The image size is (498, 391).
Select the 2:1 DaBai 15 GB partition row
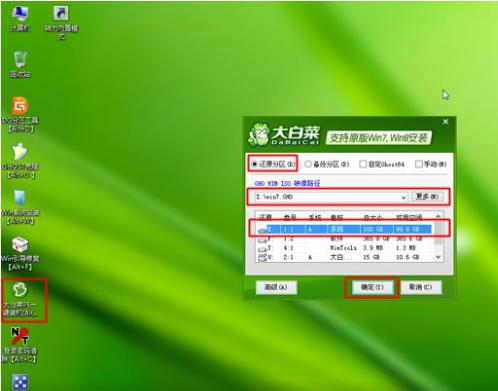(344, 257)
